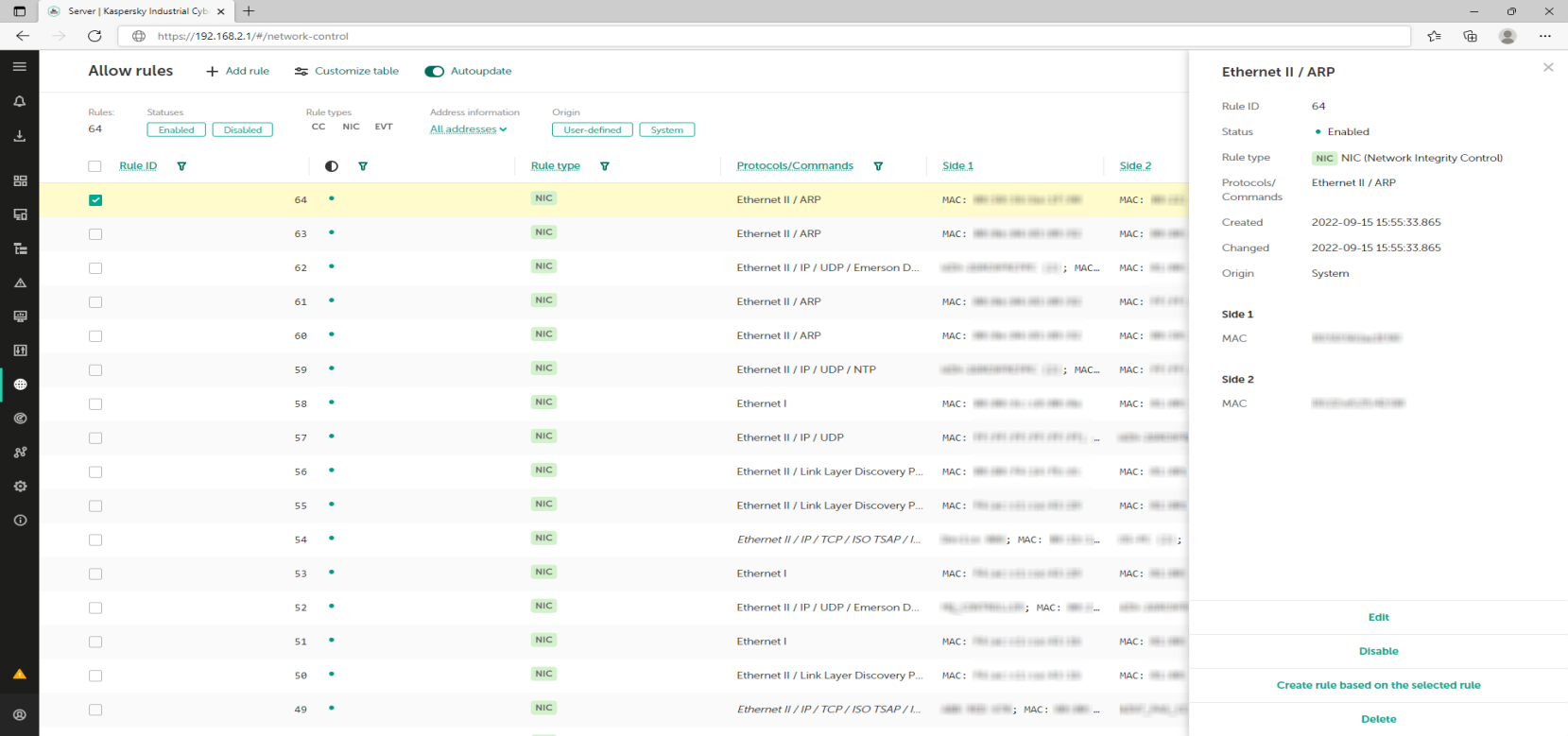Uncheck the checkbox for rule 64
1568x736 pixels.
coord(95,200)
